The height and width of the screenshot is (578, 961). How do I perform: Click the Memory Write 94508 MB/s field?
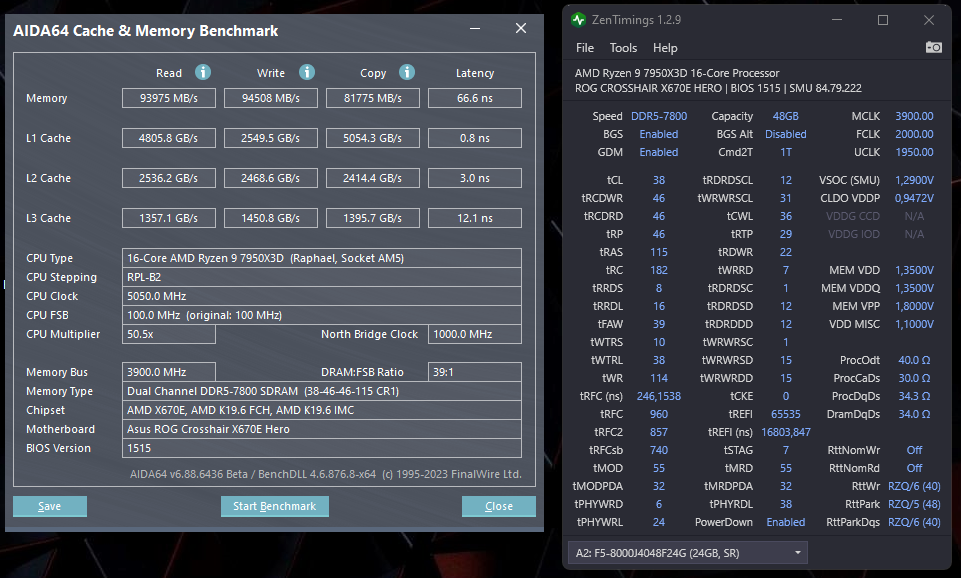point(271,98)
